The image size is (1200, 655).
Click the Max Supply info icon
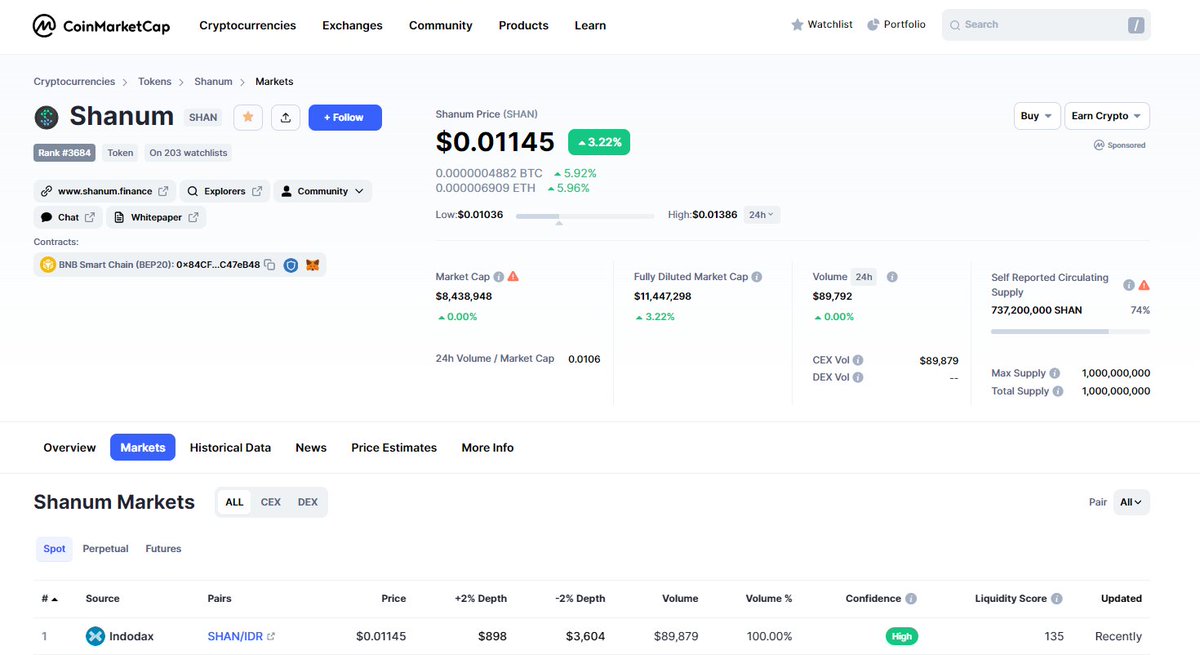pos(1055,373)
